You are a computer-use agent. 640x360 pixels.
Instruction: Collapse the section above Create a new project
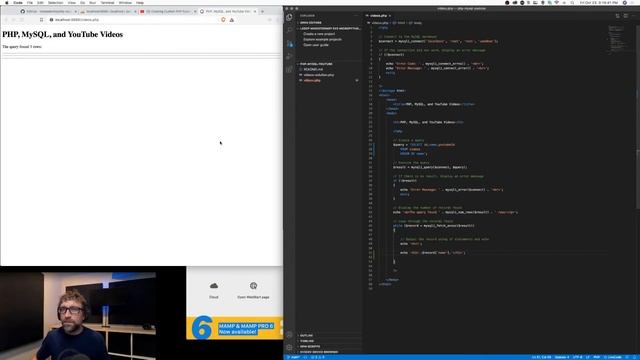[329, 29]
